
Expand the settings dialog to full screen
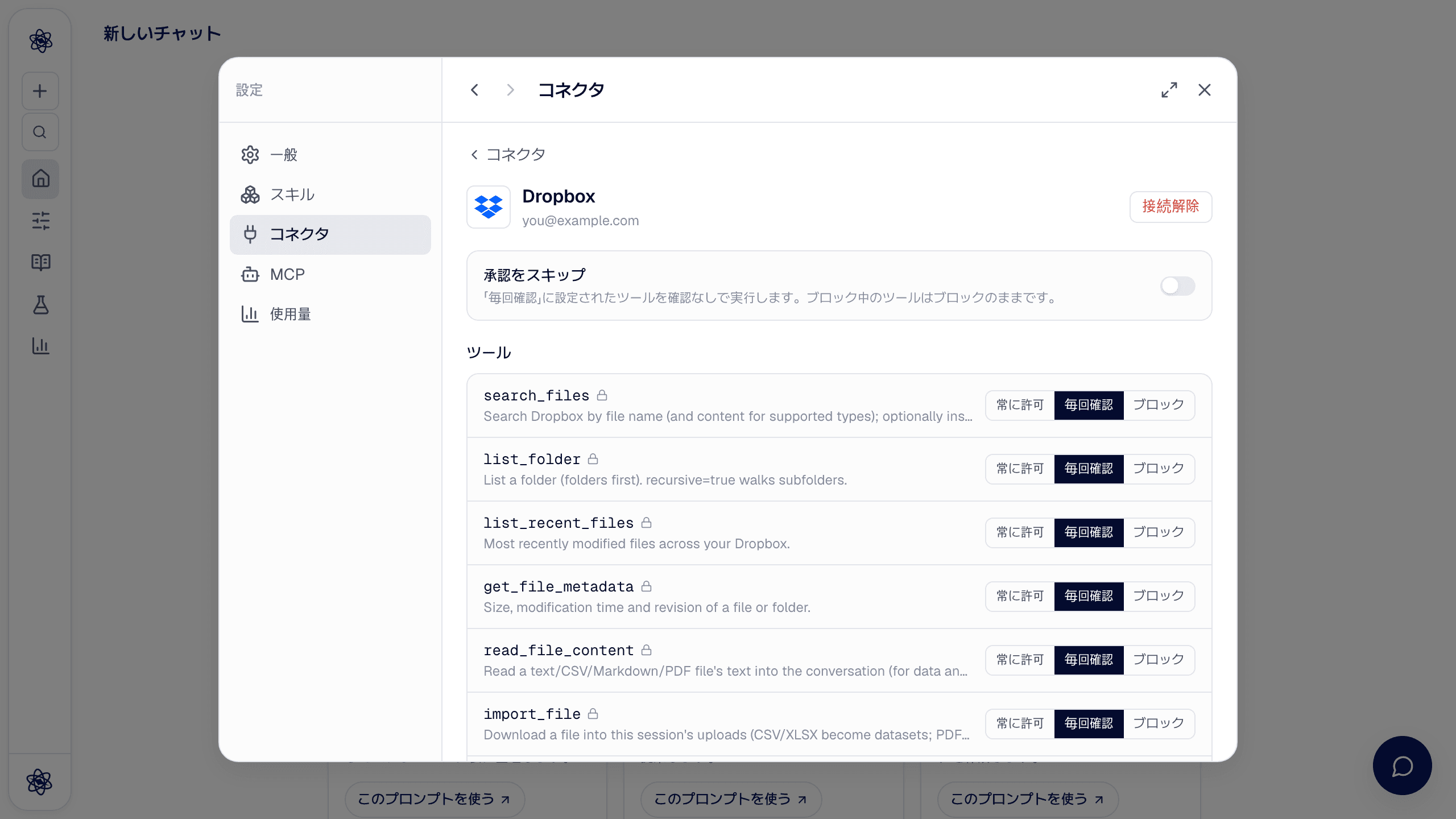(x=1169, y=90)
